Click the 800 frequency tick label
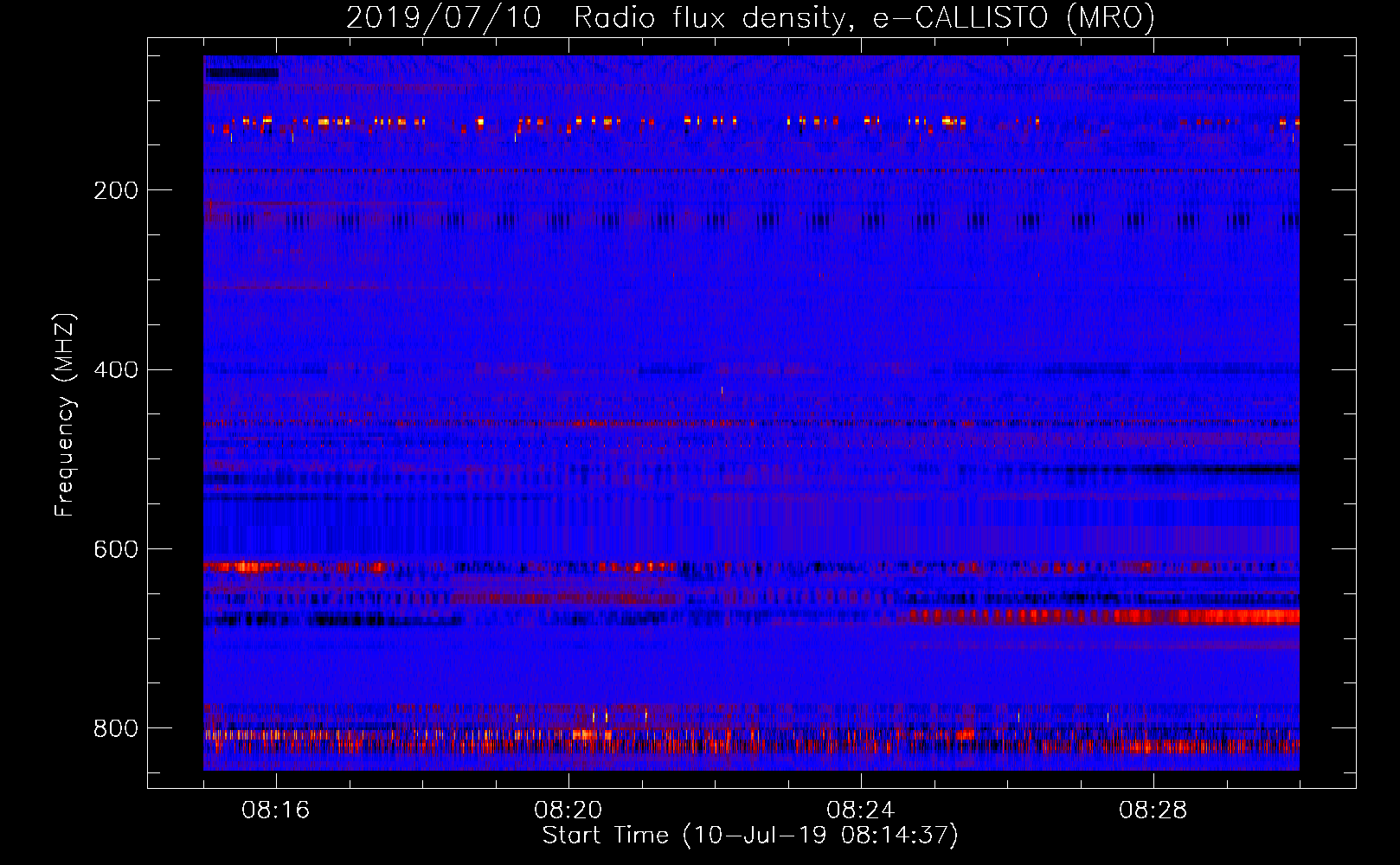The width and height of the screenshot is (1400, 865). click(x=116, y=728)
